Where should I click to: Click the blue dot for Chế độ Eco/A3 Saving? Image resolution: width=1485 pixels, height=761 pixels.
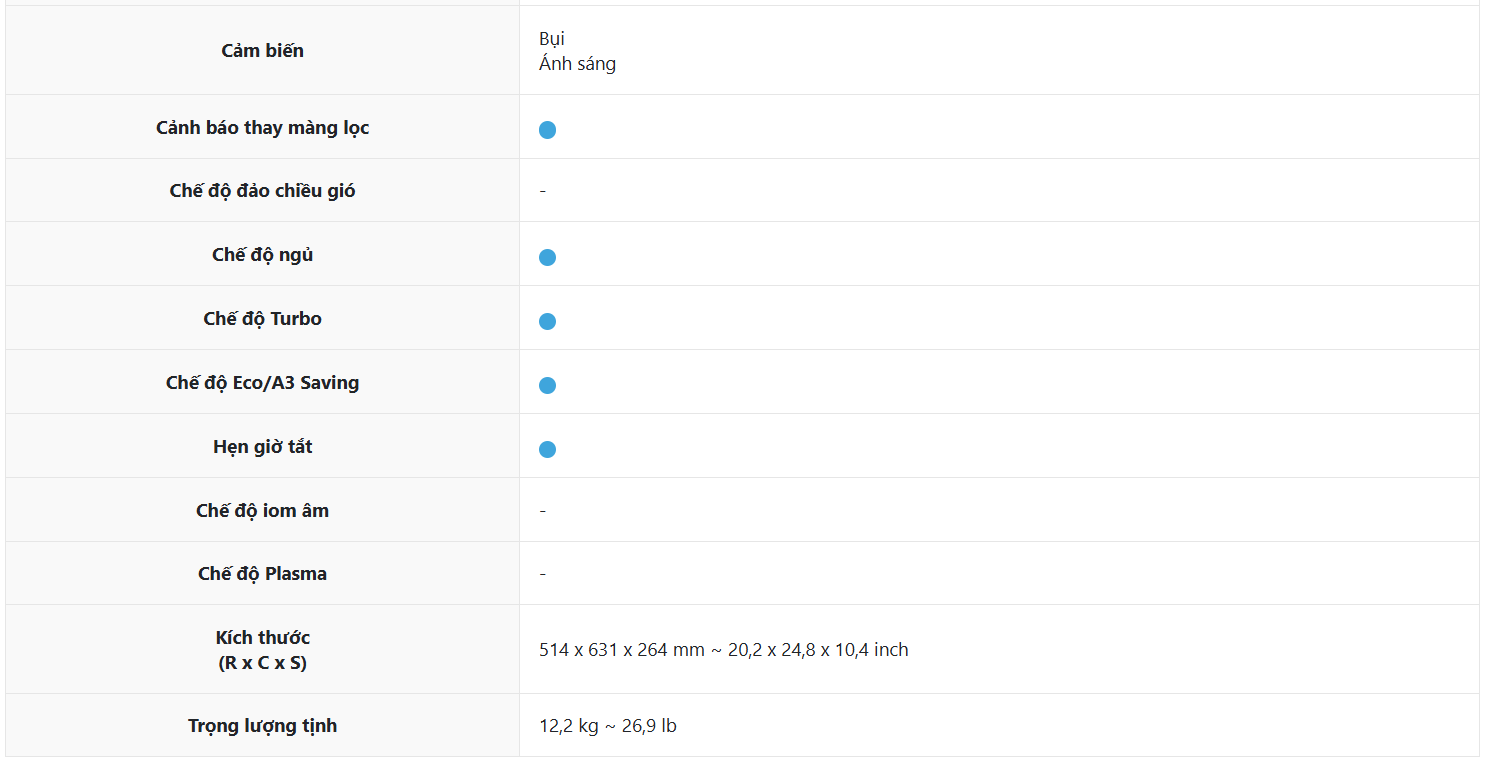click(547, 385)
